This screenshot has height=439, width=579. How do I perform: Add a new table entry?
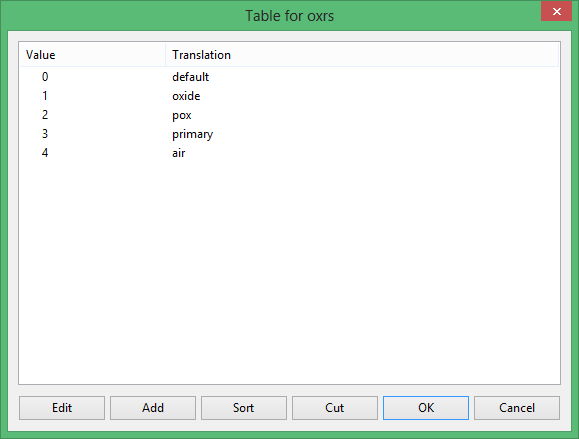153,408
